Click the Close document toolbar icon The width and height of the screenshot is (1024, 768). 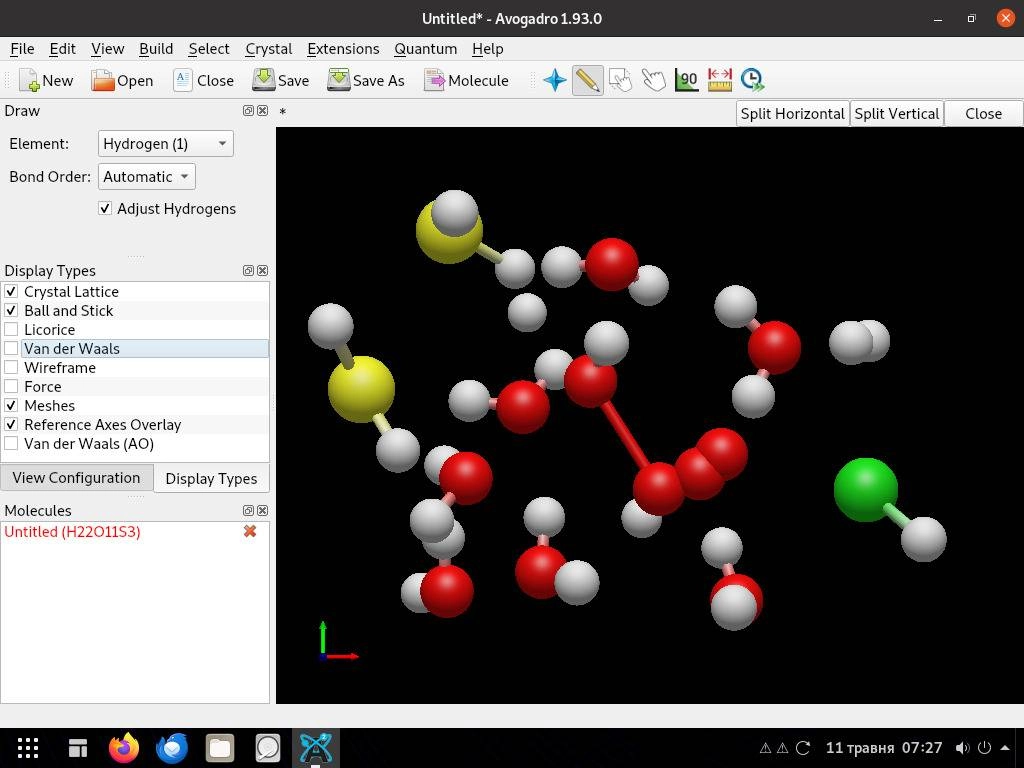(x=183, y=80)
